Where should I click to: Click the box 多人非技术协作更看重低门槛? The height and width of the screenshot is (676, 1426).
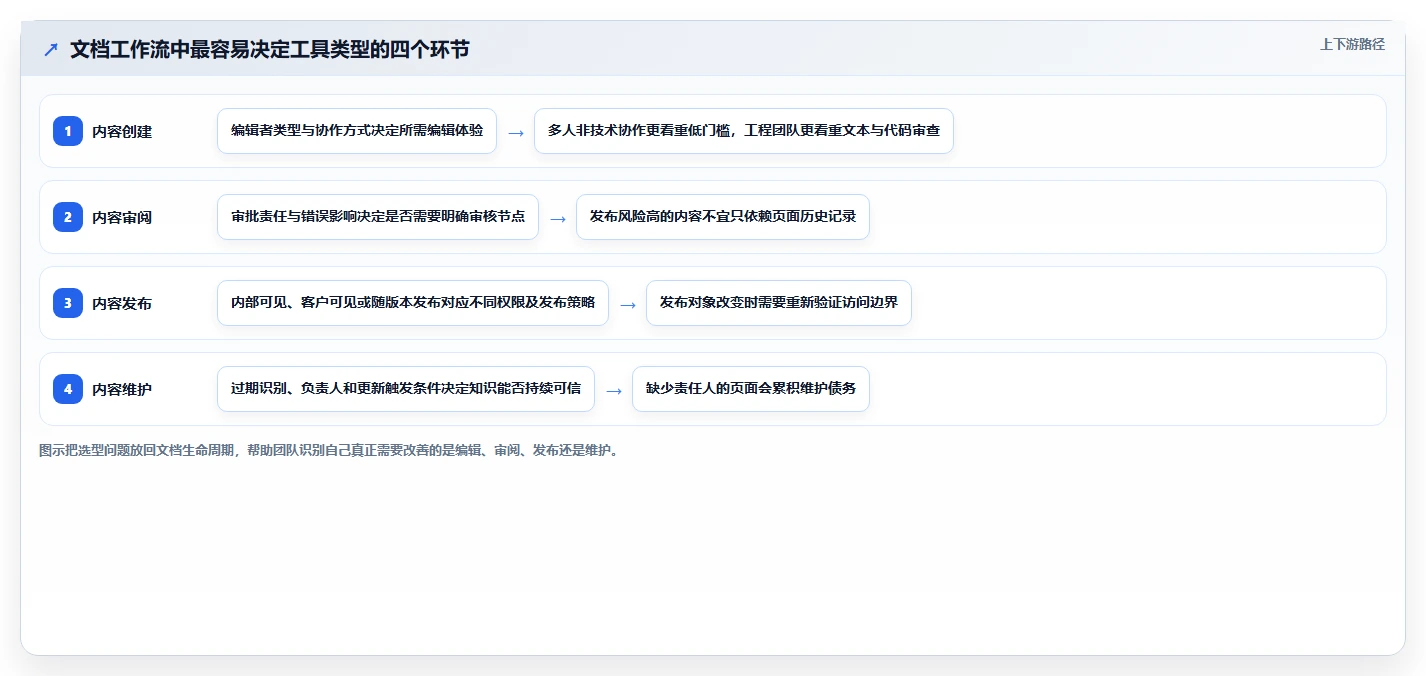pyautogui.click(x=744, y=131)
